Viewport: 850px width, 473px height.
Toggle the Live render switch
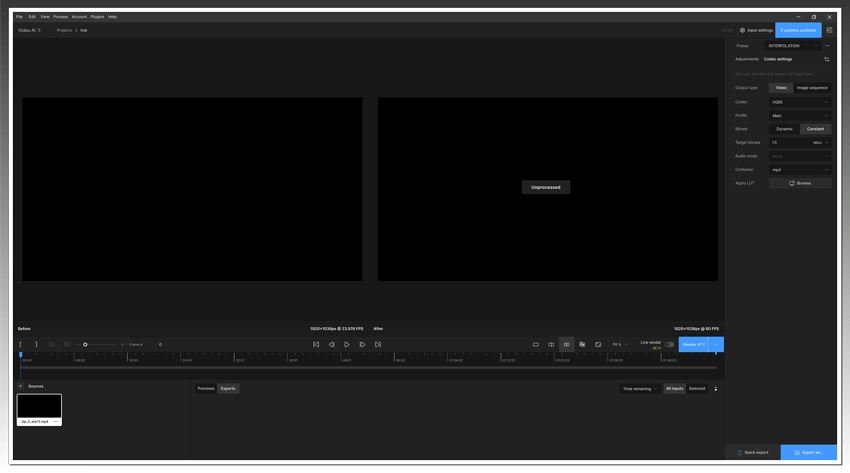[x=669, y=345]
